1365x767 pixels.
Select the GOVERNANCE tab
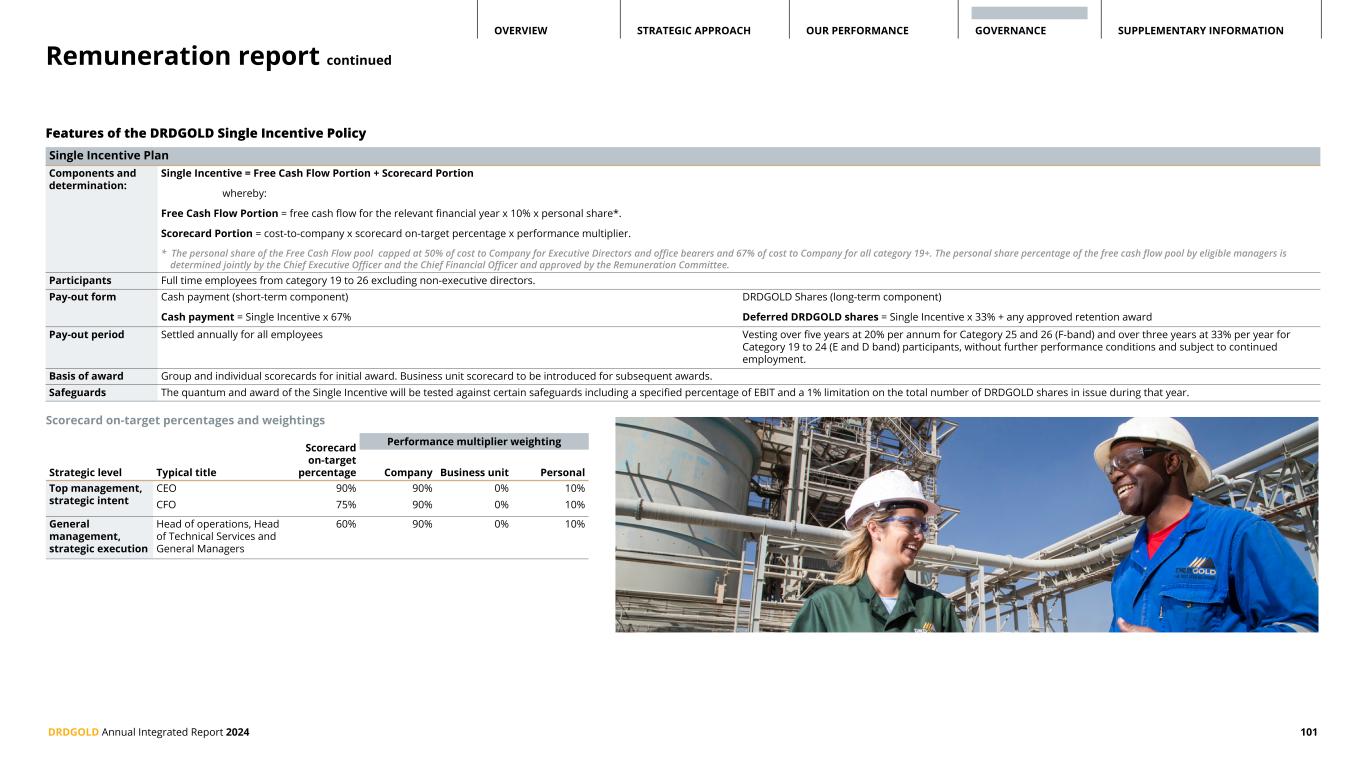1010,31
